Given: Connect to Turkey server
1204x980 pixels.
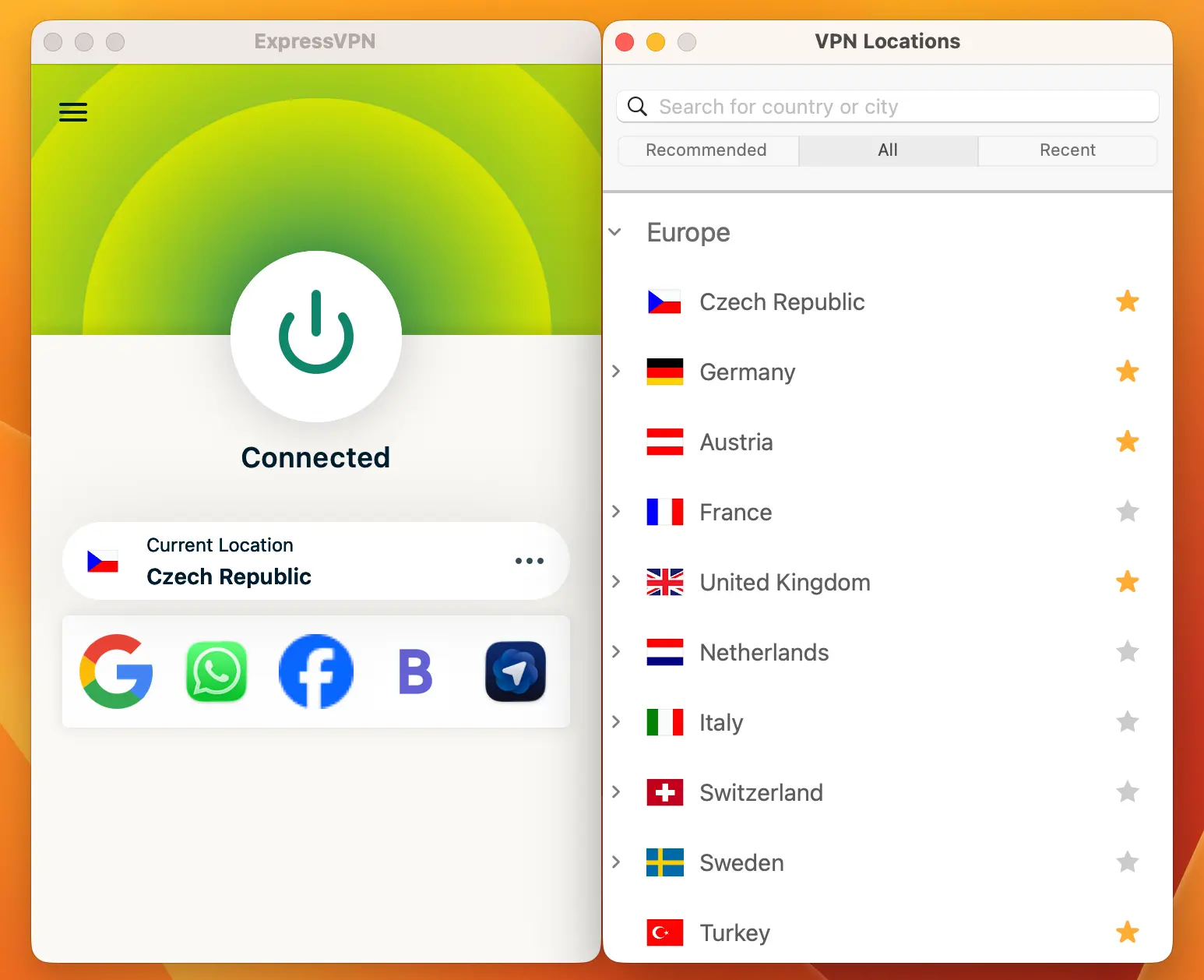Looking at the screenshot, I should point(734,932).
